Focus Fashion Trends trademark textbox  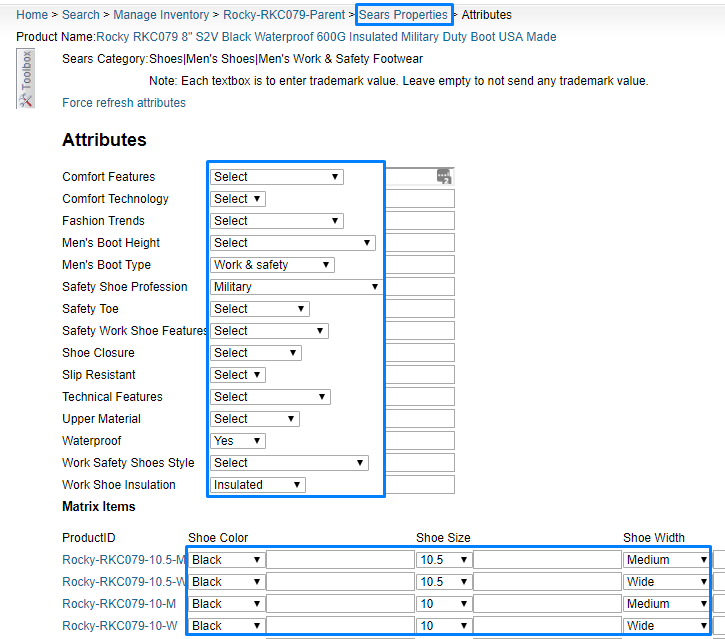[x=420, y=221]
